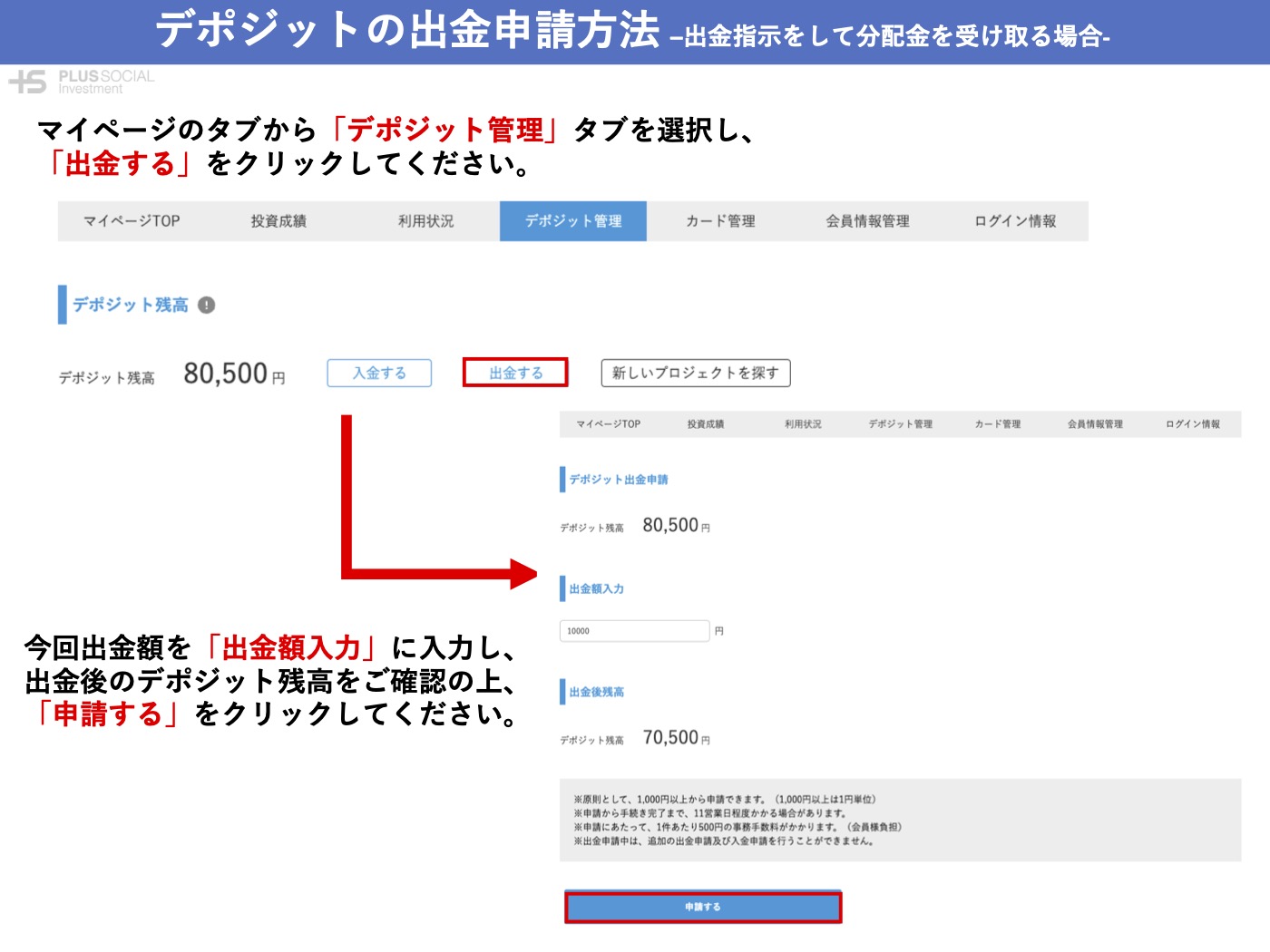
Task: Click the 出金後残高 heading
Action: point(597,692)
